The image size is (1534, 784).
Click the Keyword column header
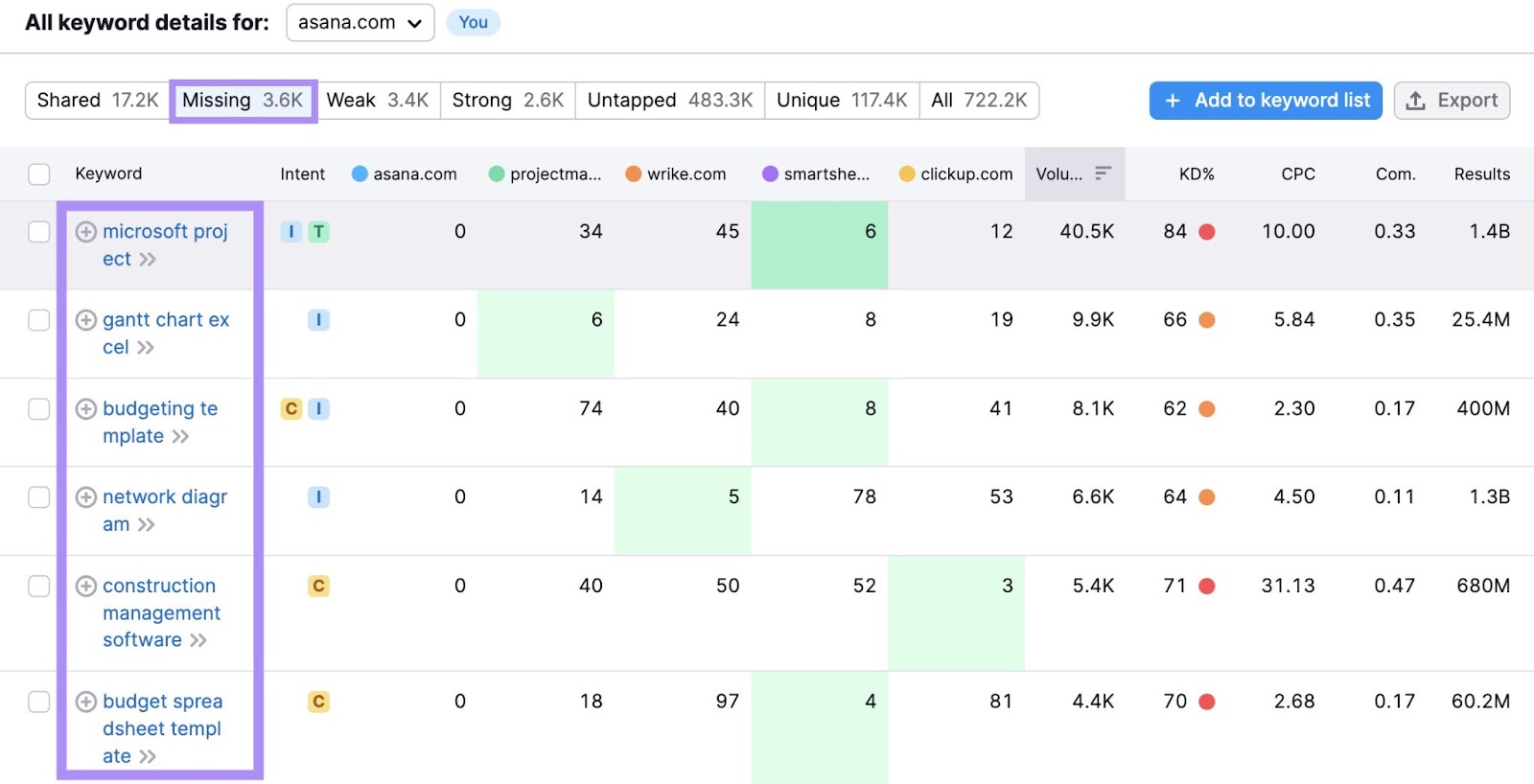(108, 173)
